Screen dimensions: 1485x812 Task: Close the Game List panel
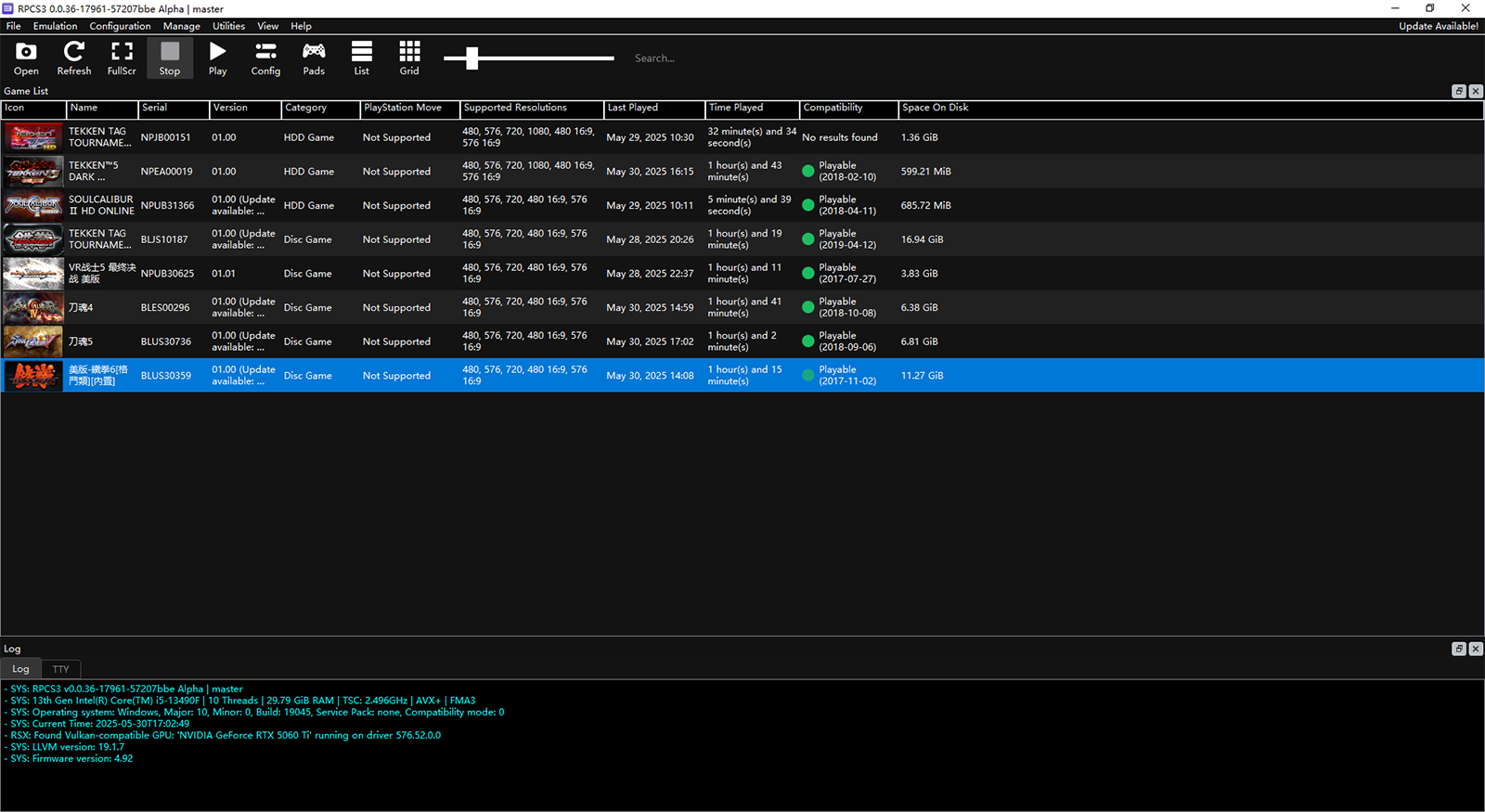click(1476, 91)
